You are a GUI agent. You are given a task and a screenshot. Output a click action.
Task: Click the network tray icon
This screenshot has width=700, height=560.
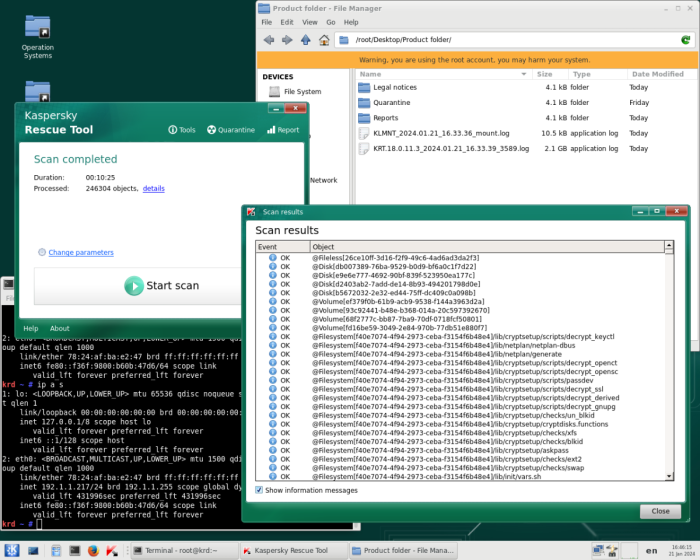(598, 550)
